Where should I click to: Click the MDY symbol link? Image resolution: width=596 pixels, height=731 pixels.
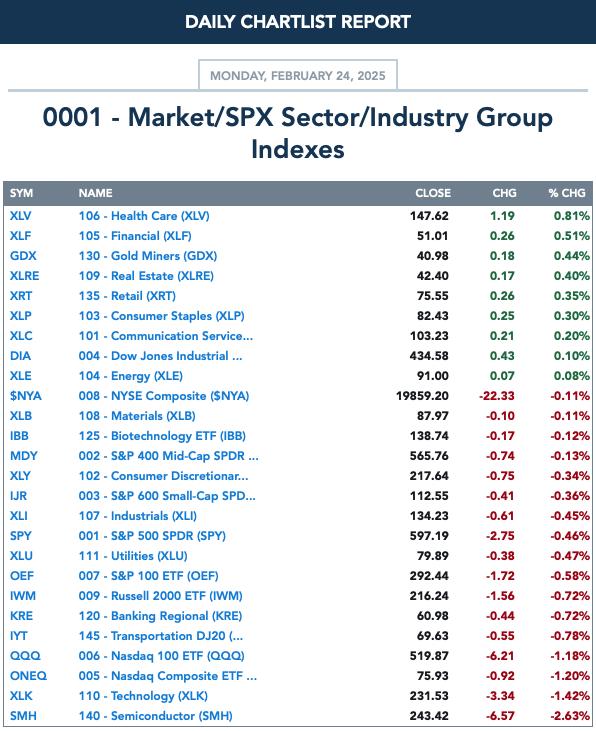[23, 456]
